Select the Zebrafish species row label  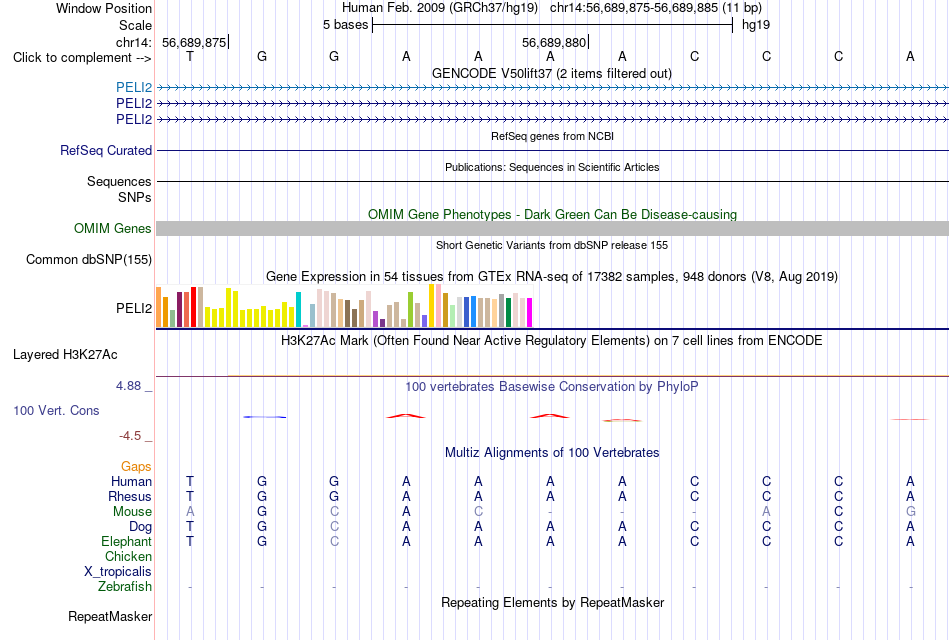tap(124, 587)
